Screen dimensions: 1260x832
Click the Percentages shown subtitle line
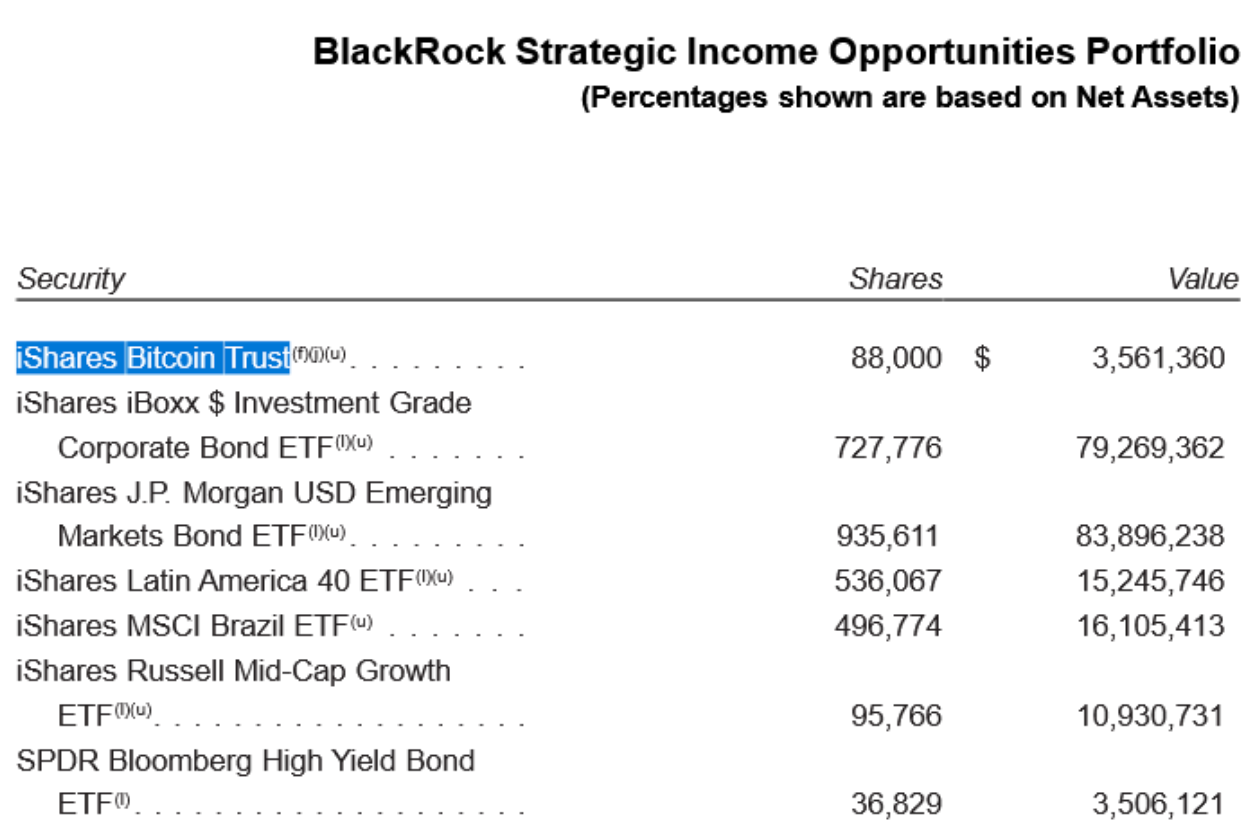click(910, 98)
